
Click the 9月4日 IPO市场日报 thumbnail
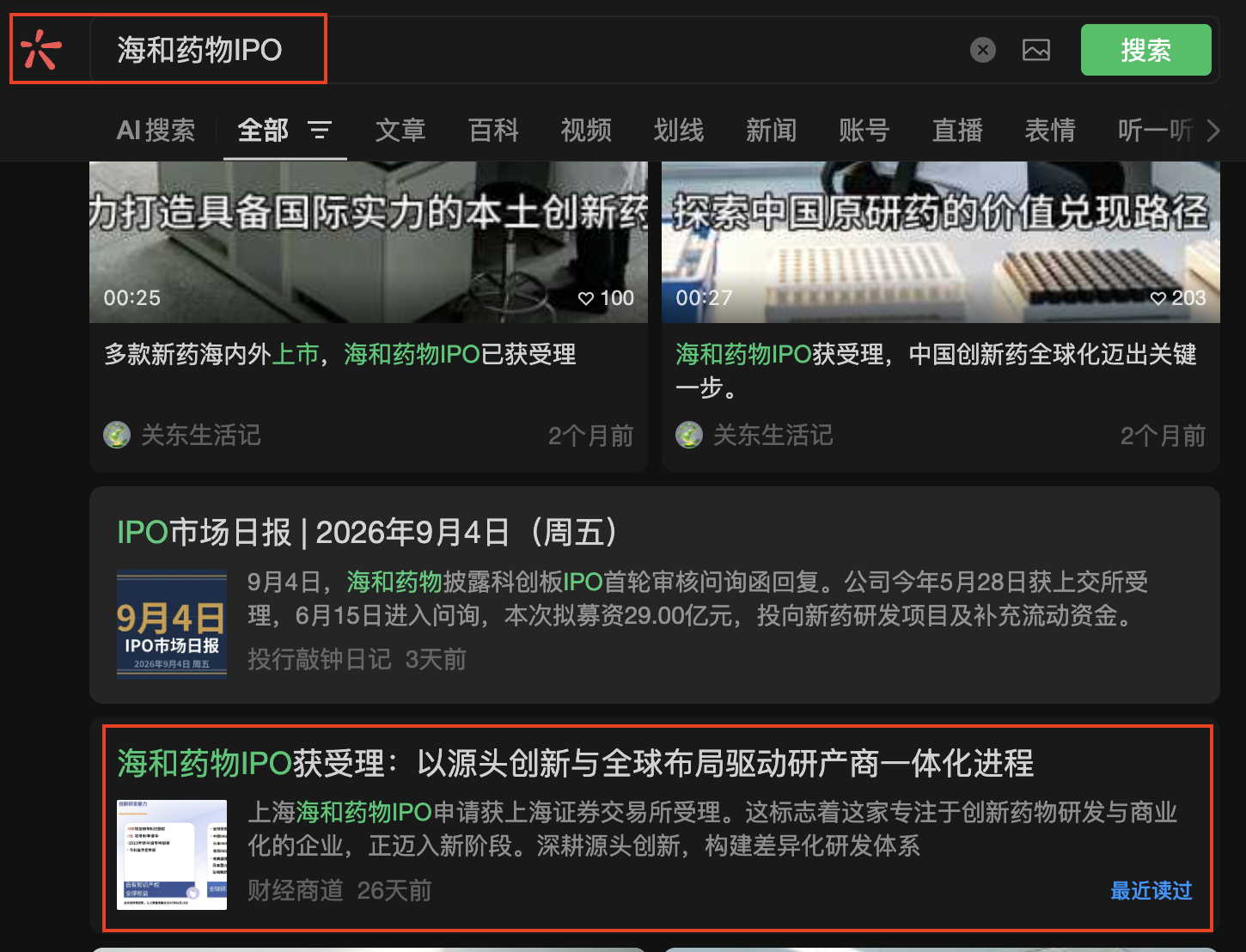[x=172, y=626]
